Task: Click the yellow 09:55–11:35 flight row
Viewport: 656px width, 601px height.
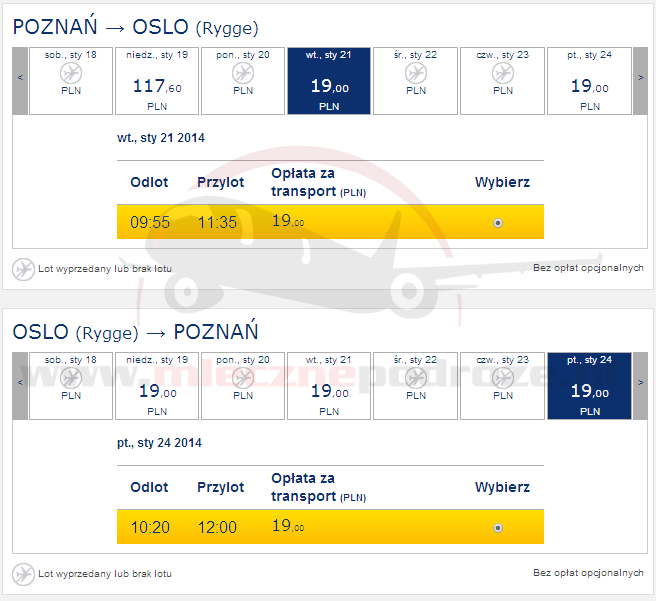Action: coord(330,222)
